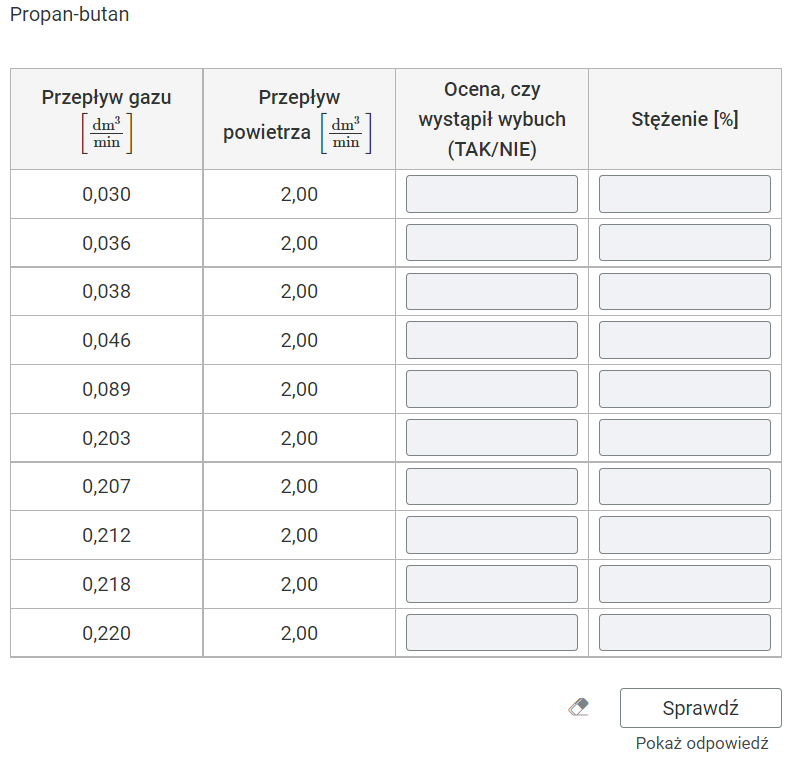Click explosion field for gas flow 0,030

coord(491,194)
